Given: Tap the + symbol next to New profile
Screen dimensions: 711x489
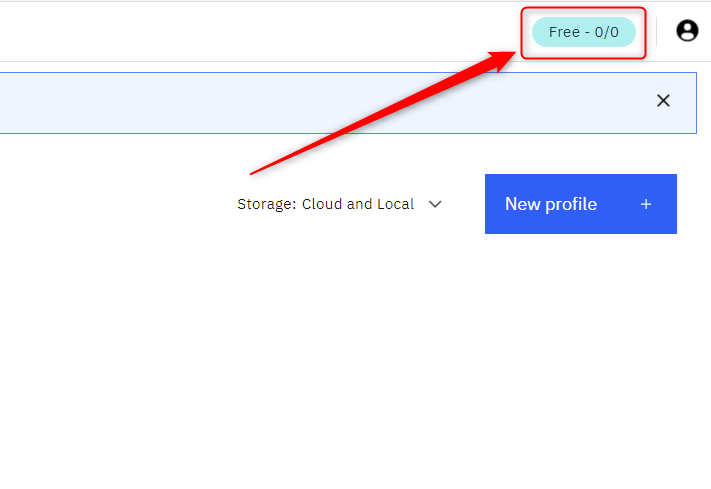Looking at the screenshot, I should [x=646, y=204].
